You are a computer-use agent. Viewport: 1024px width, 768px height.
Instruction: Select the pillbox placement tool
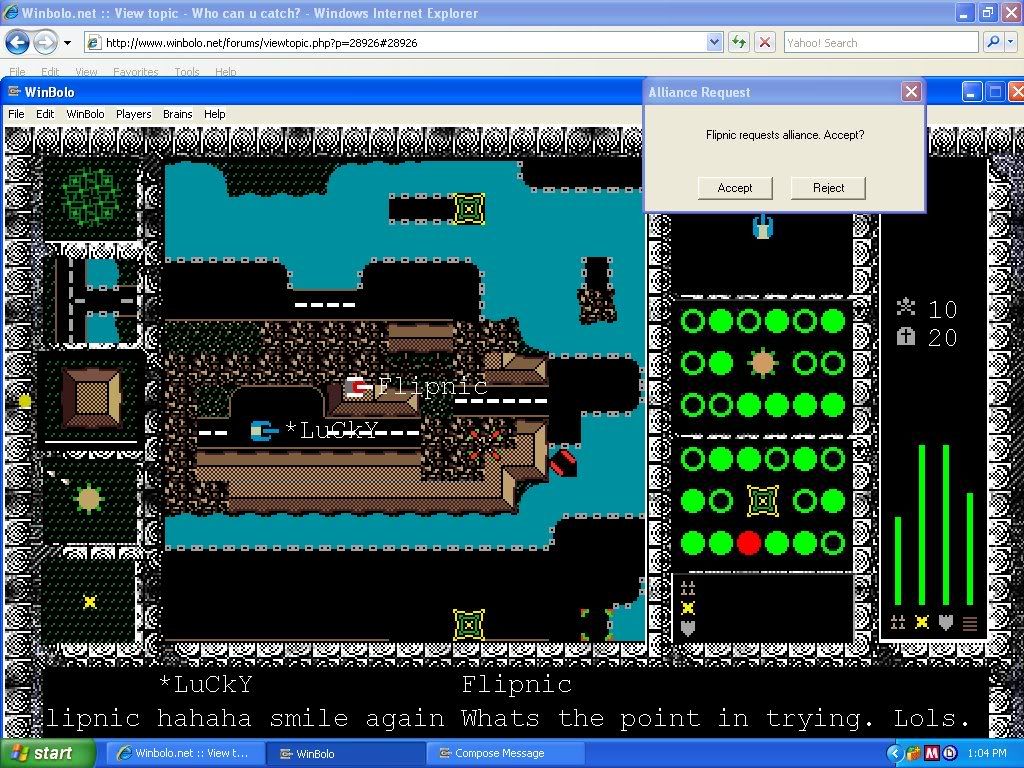pos(89,497)
